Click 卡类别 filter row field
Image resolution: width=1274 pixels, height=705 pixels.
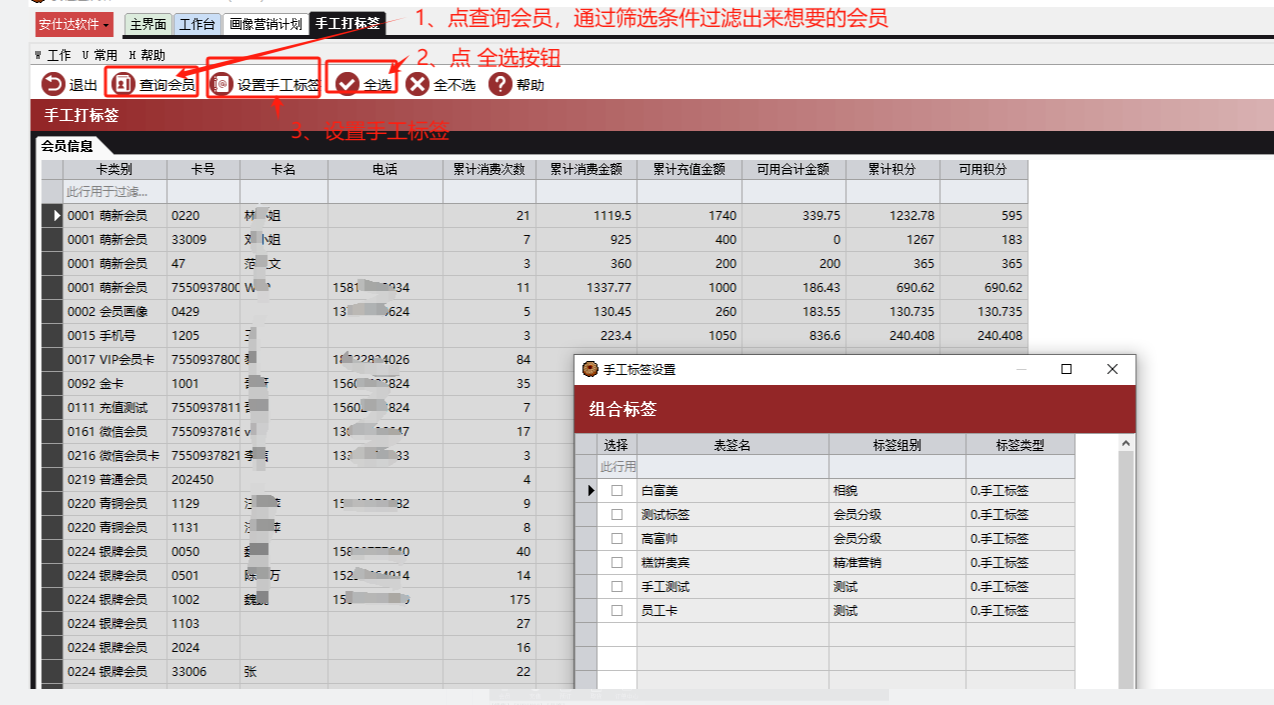click(114, 191)
